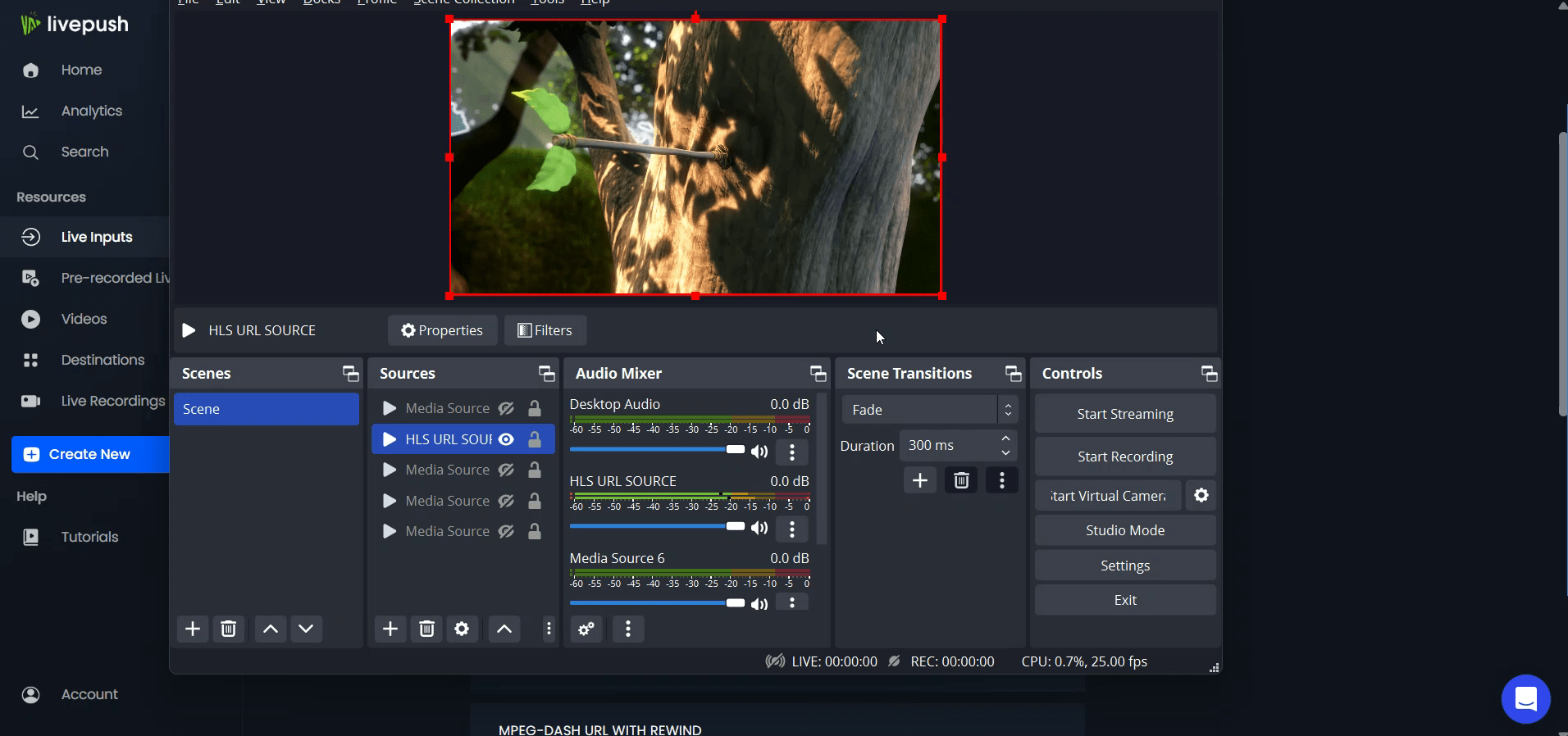This screenshot has width=1568, height=736.
Task: Add a new source with plus icon
Action: [390, 629]
